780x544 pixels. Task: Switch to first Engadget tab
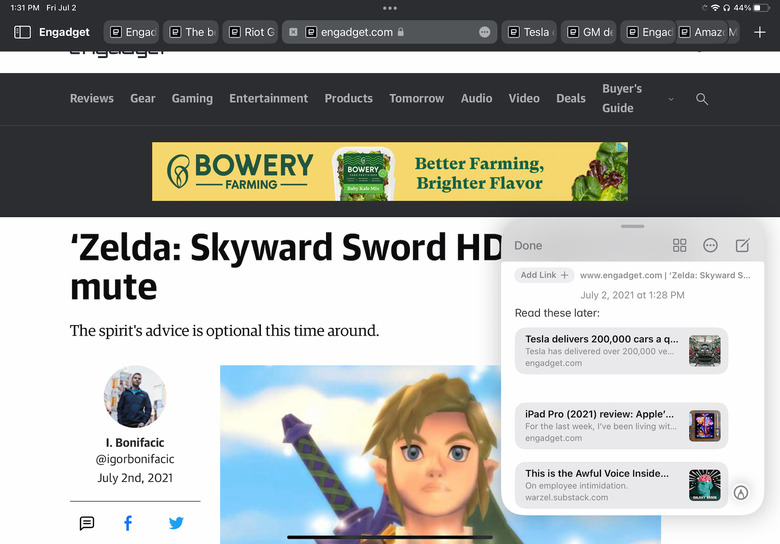pyautogui.click(x=131, y=32)
